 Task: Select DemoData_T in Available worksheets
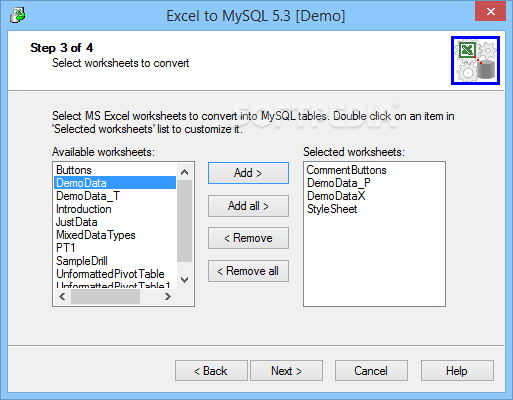point(115,196)
